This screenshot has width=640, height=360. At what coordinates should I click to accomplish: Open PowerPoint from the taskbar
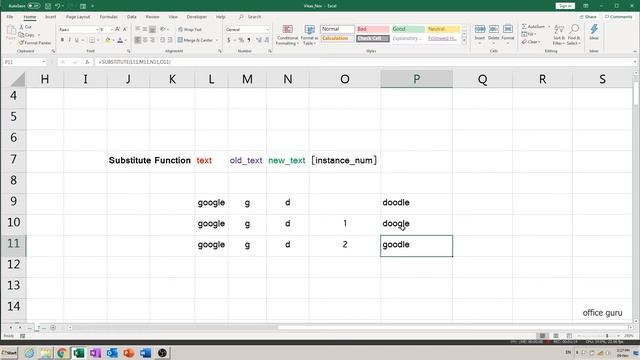129,353
